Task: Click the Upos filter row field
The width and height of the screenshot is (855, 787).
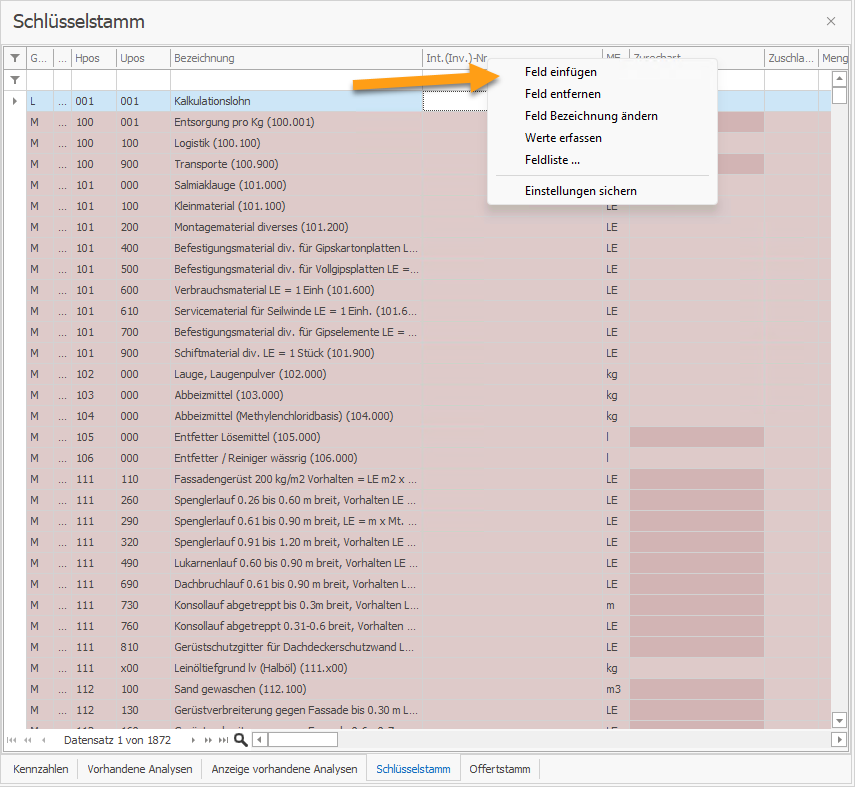Action: pos(143,80)
